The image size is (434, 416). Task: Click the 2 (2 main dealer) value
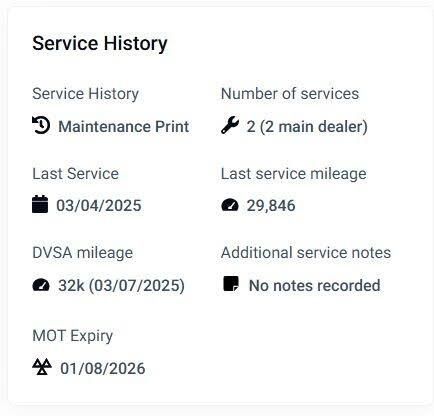307,127
